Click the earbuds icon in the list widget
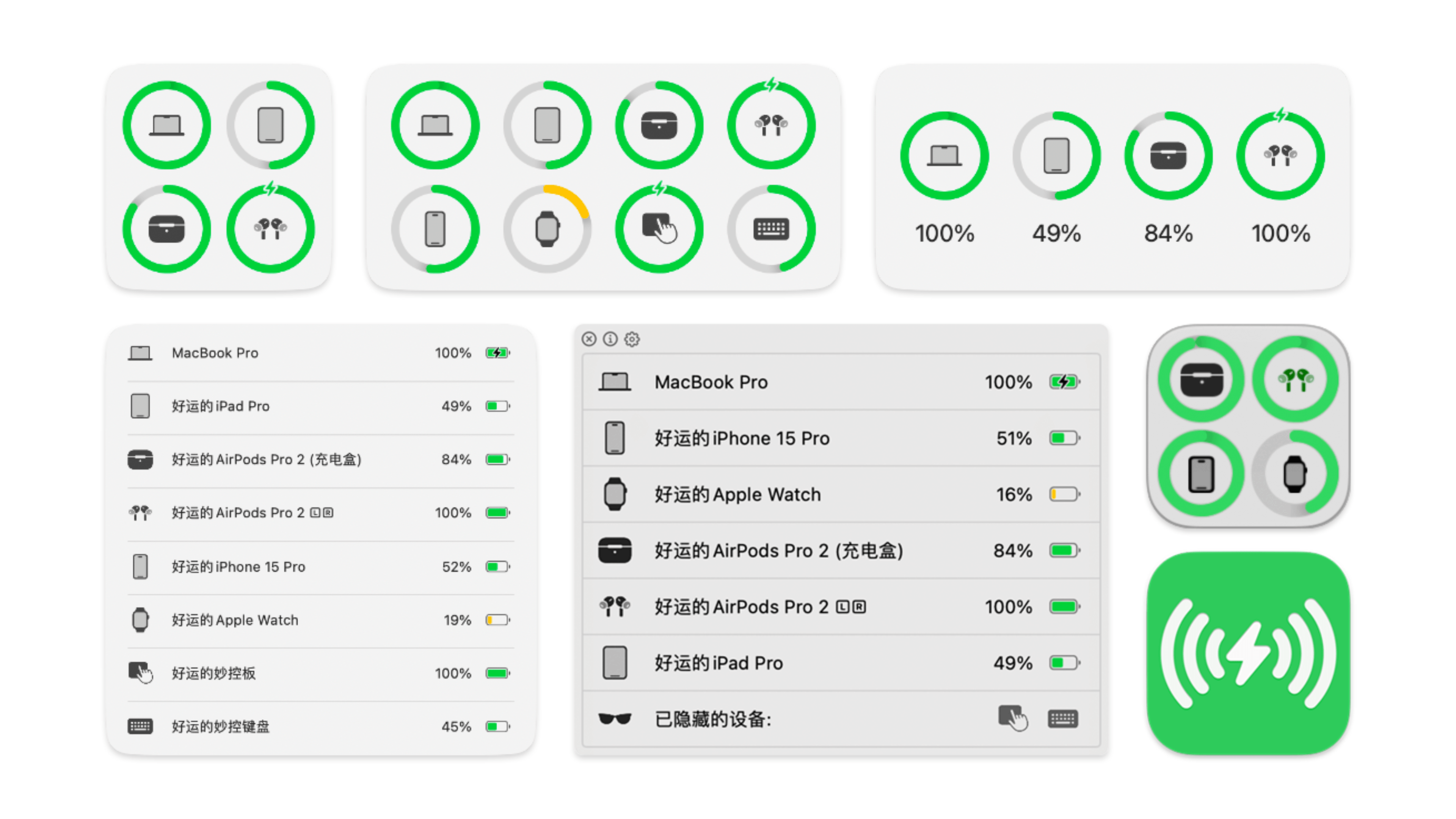1456x819 pixels. [x=140, y=513]
